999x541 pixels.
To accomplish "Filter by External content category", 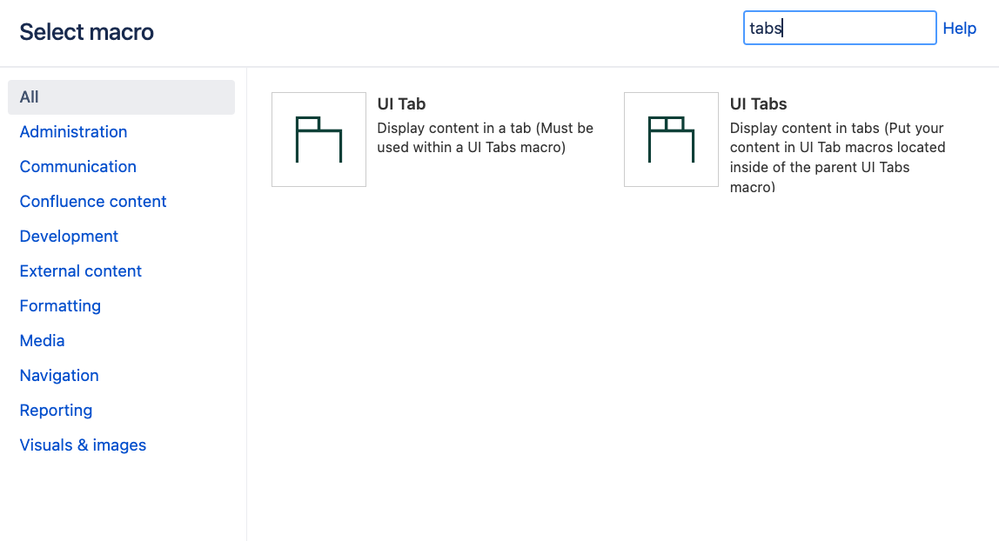I will (80, 271).
